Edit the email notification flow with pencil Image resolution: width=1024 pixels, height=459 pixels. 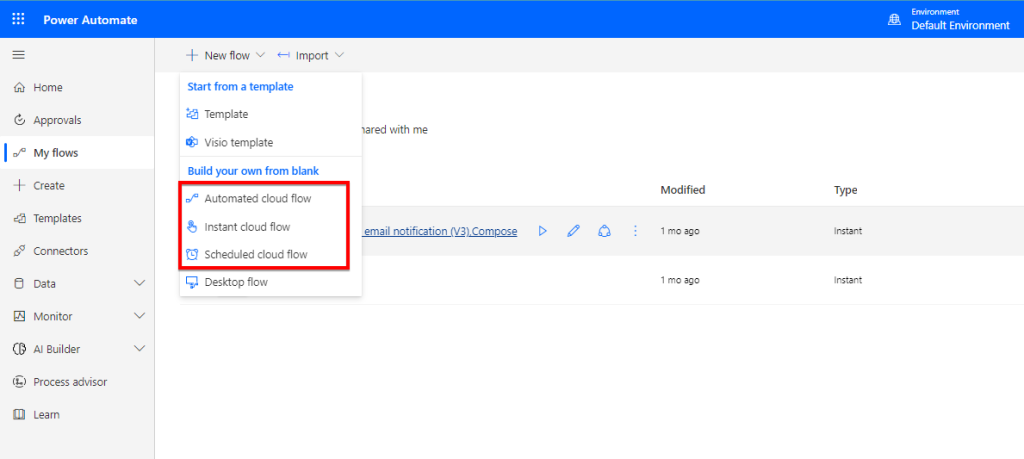coord(573,231)
